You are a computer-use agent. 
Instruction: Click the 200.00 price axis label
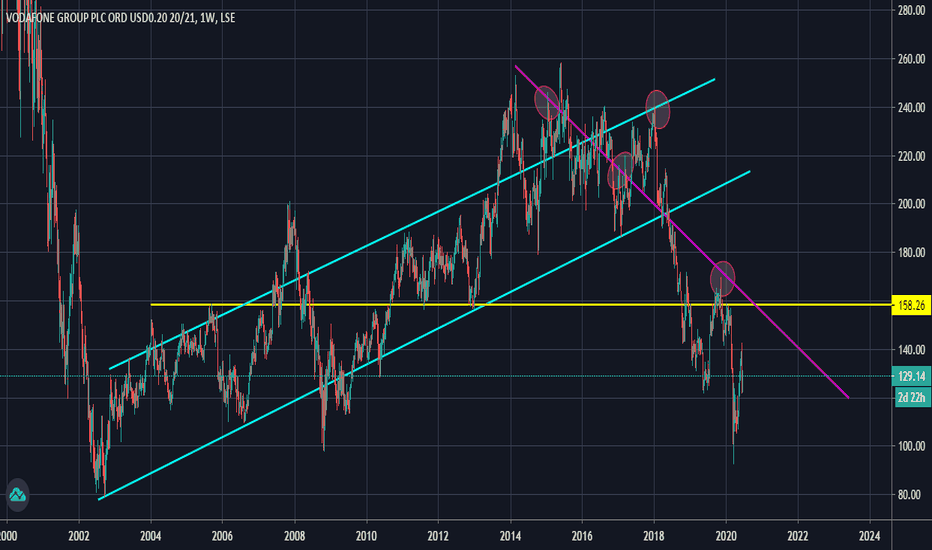(911, 204)
